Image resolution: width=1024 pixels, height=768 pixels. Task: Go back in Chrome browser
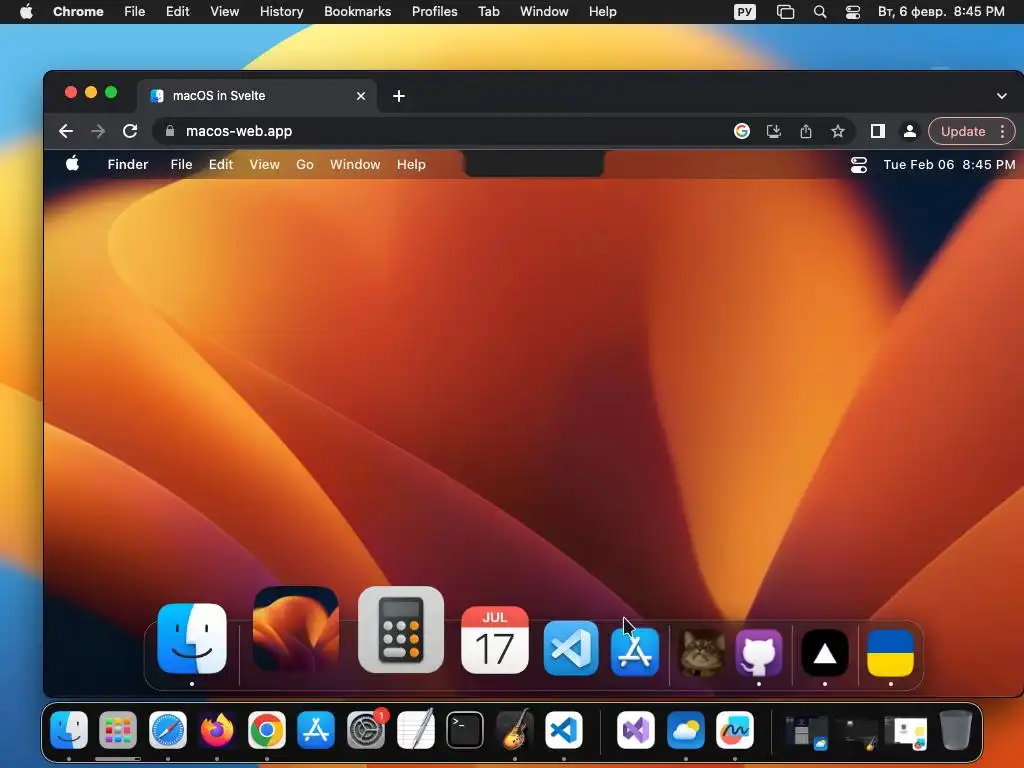point(65,131)
